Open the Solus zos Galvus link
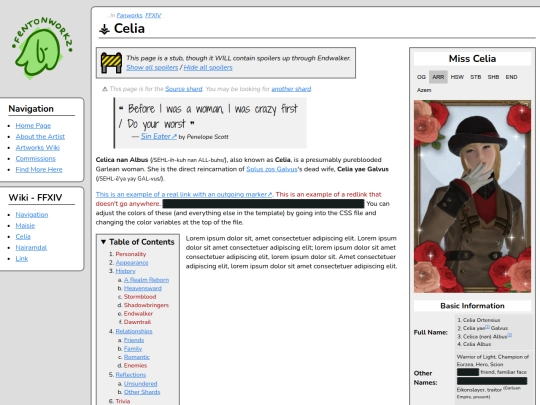This screenshot has width=540, height=405. 271,169
